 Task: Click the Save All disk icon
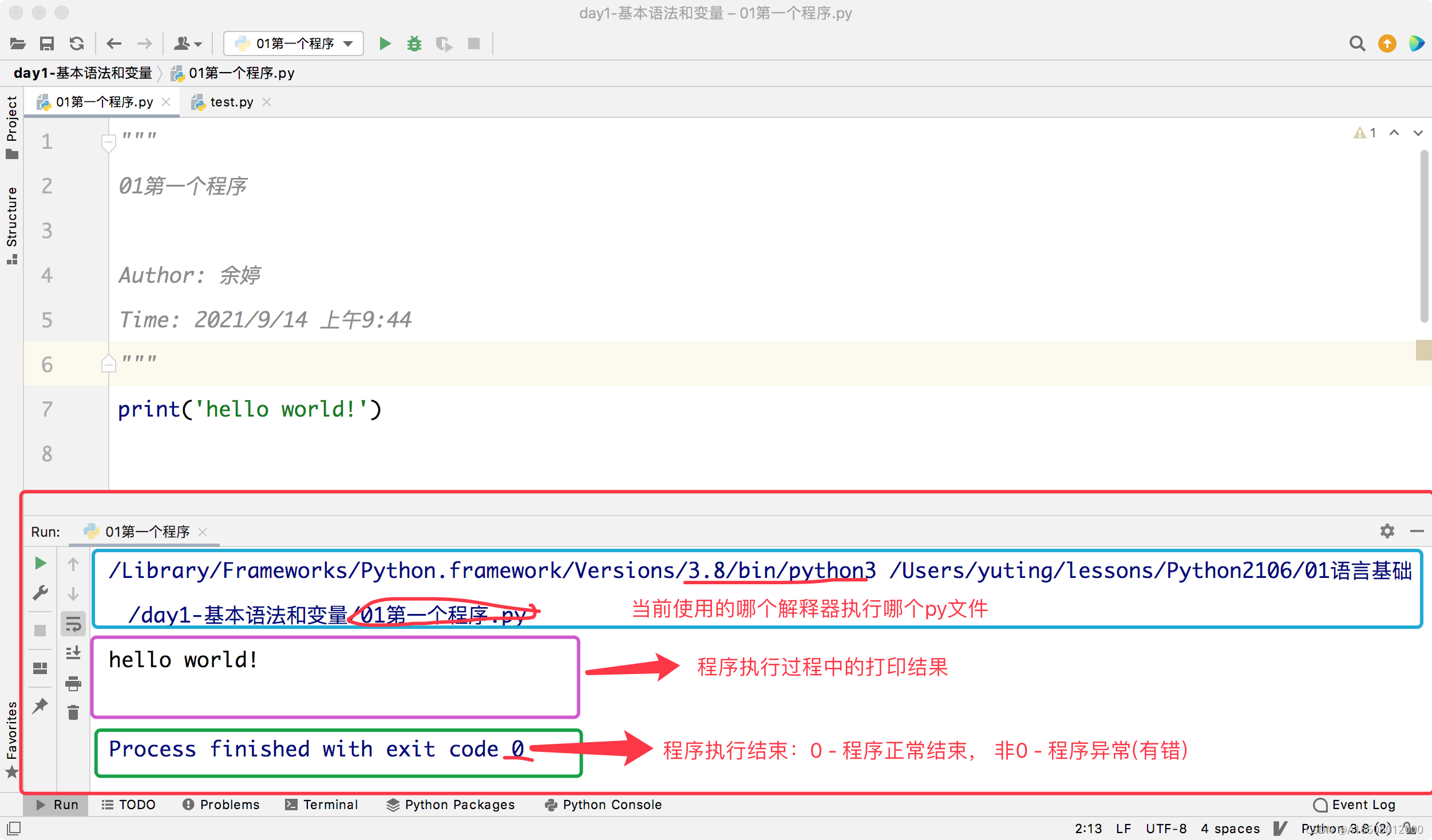point(47,43)
